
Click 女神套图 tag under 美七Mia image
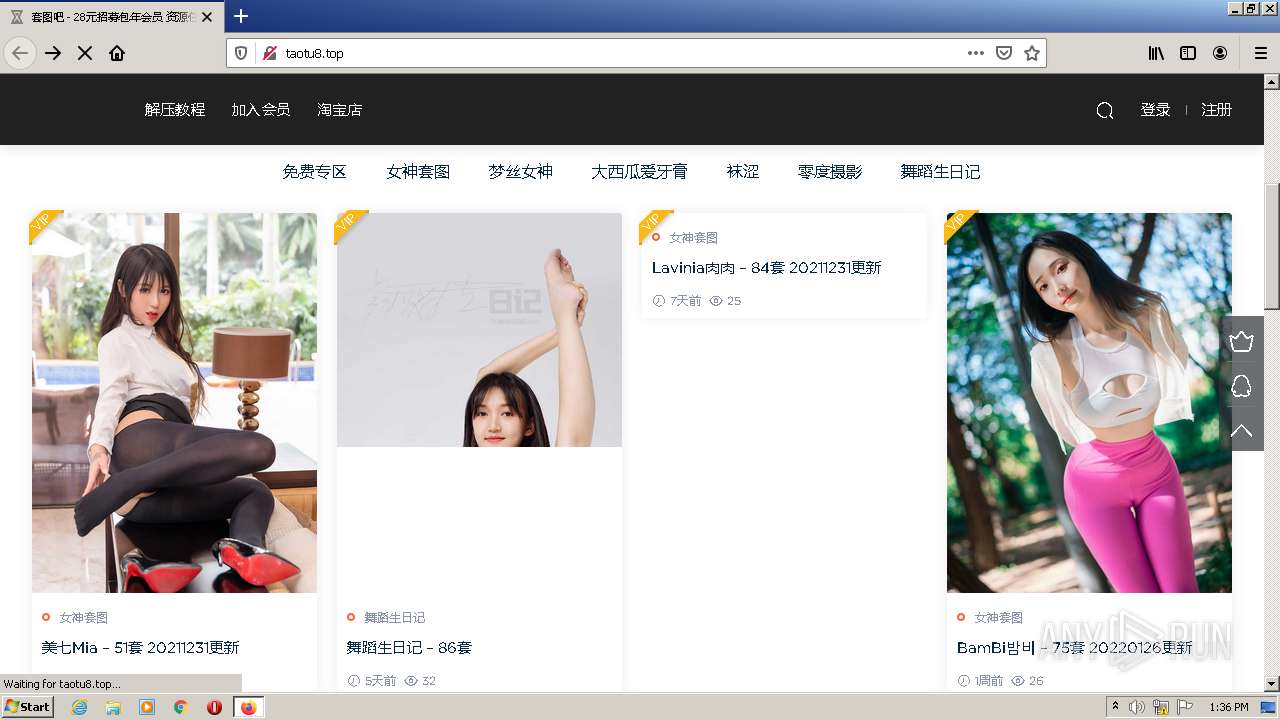click(83, 618)
